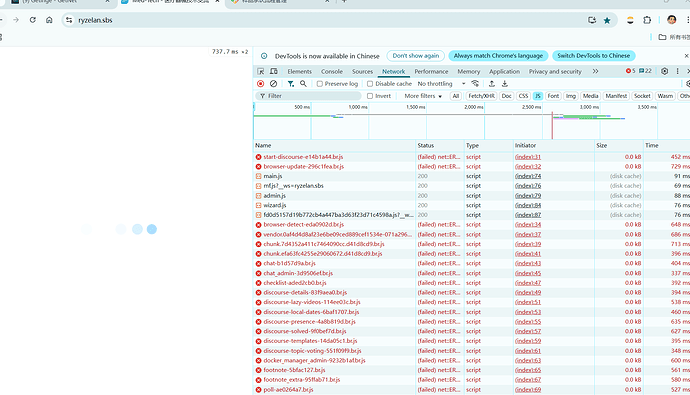Go to the browser home page icon
The image size is (690, 395).
pyautogui.click(x=49, y=20)
